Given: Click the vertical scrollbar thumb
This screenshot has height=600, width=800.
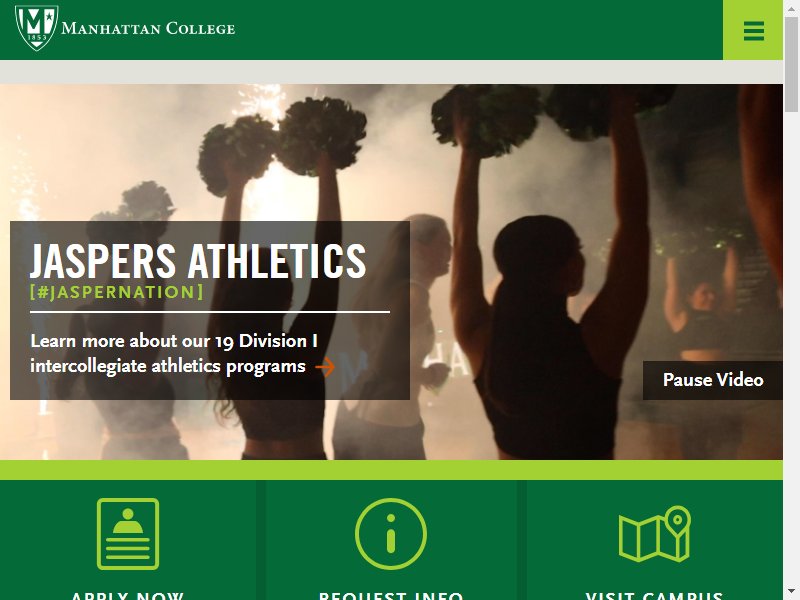Looking at the screenshot, I should coord(791,64).
